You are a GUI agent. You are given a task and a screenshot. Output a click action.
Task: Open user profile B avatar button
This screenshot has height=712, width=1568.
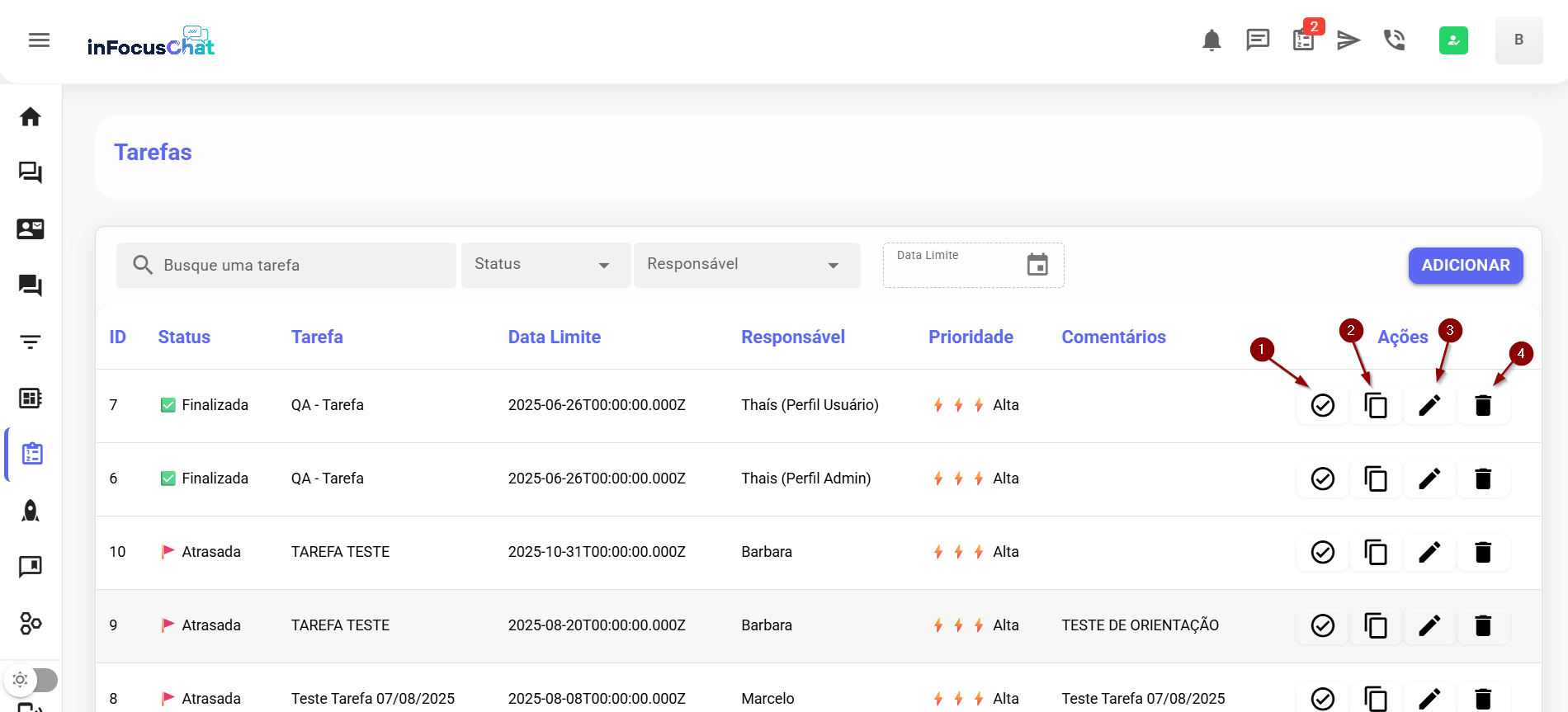[1518, 40]
